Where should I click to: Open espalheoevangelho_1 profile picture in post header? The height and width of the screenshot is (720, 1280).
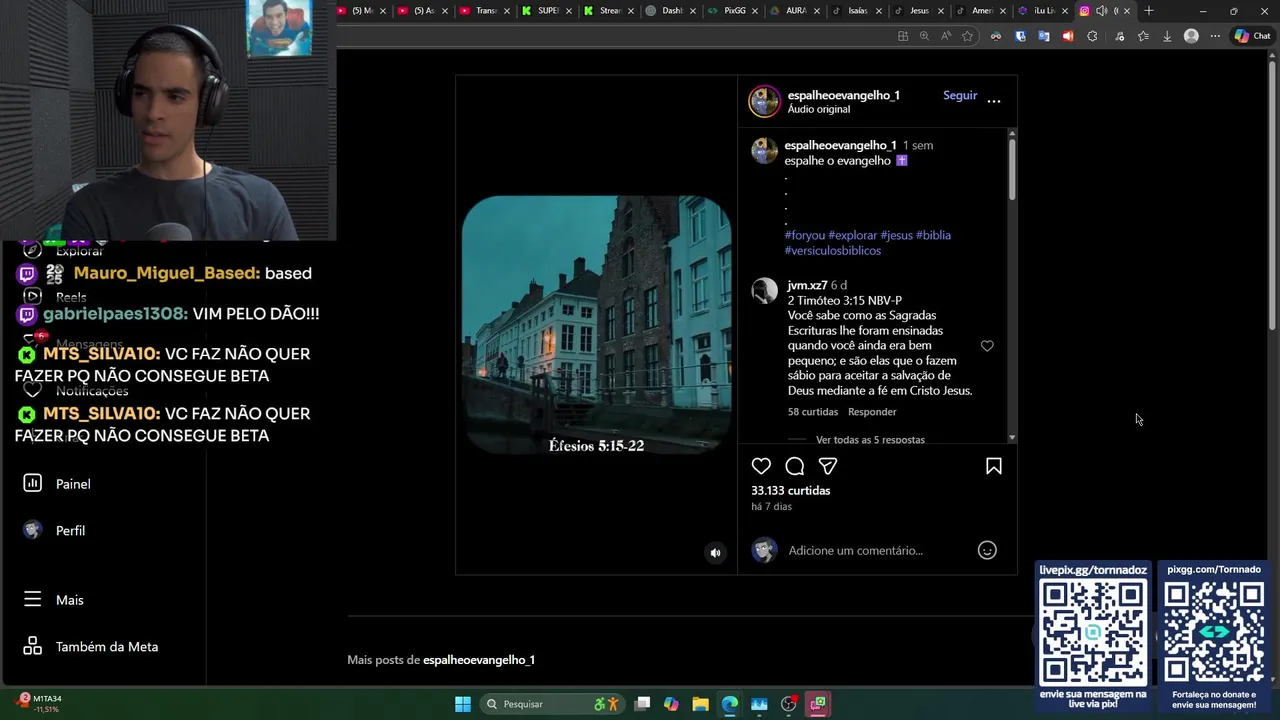(x=765, y=101)
